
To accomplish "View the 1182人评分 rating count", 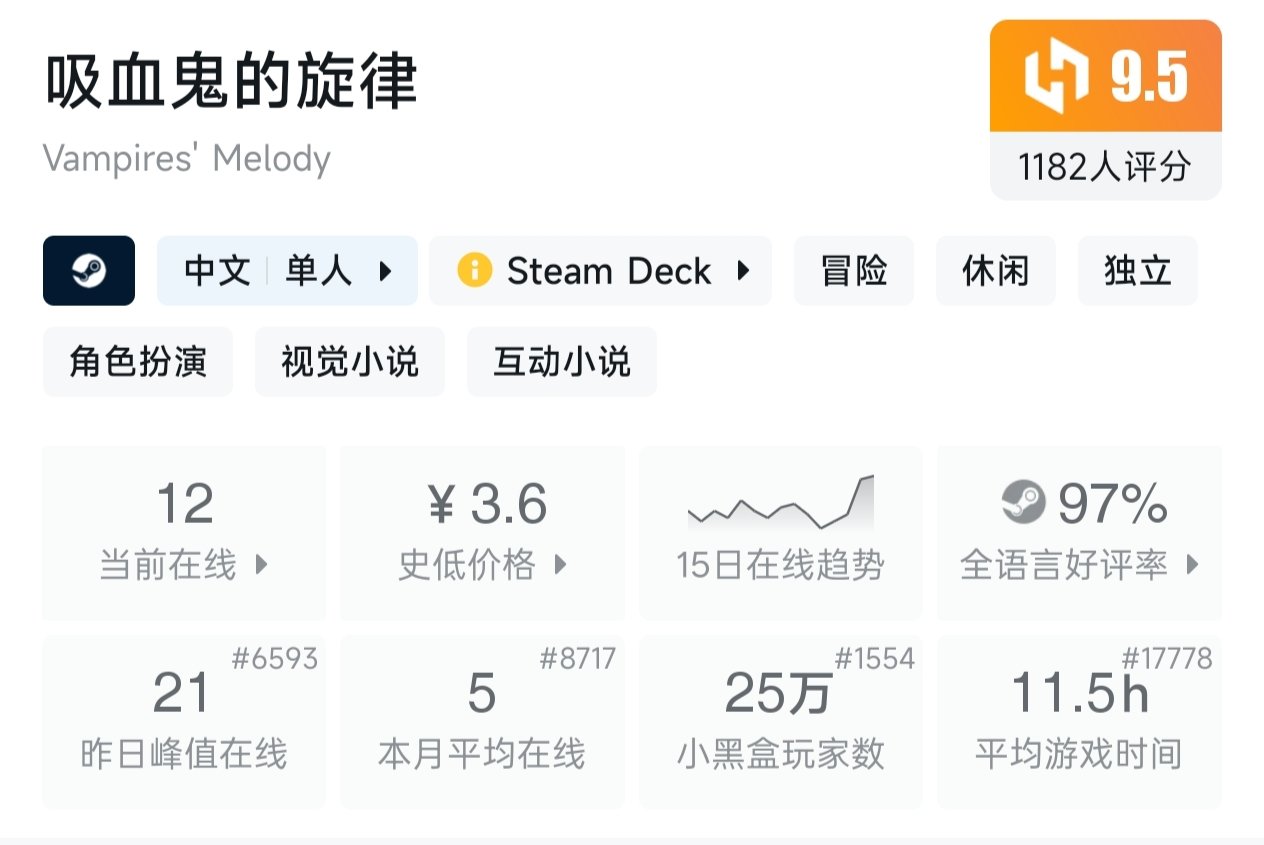I will [1105, 166].
